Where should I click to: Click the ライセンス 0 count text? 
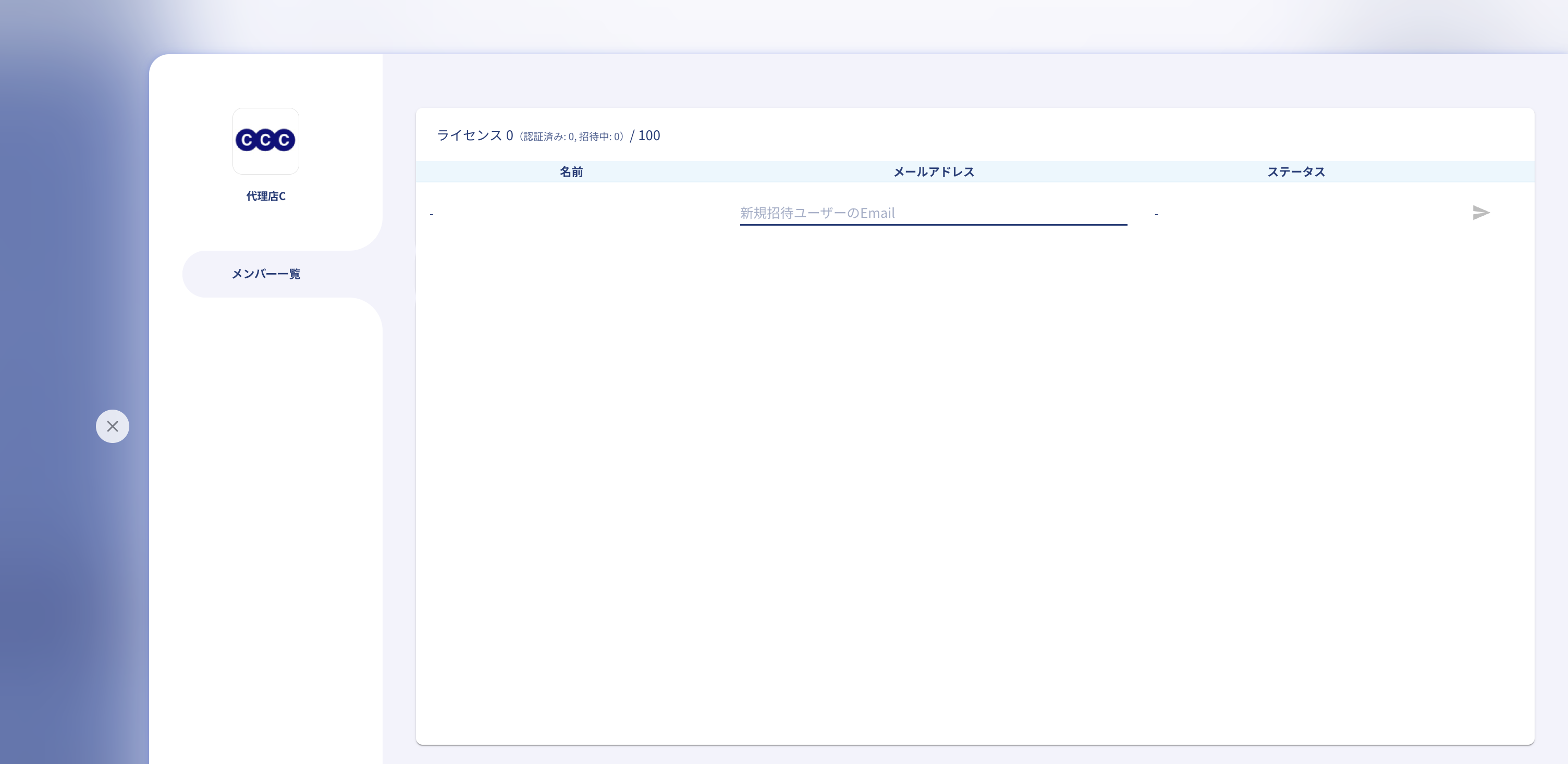pos(475,135)
